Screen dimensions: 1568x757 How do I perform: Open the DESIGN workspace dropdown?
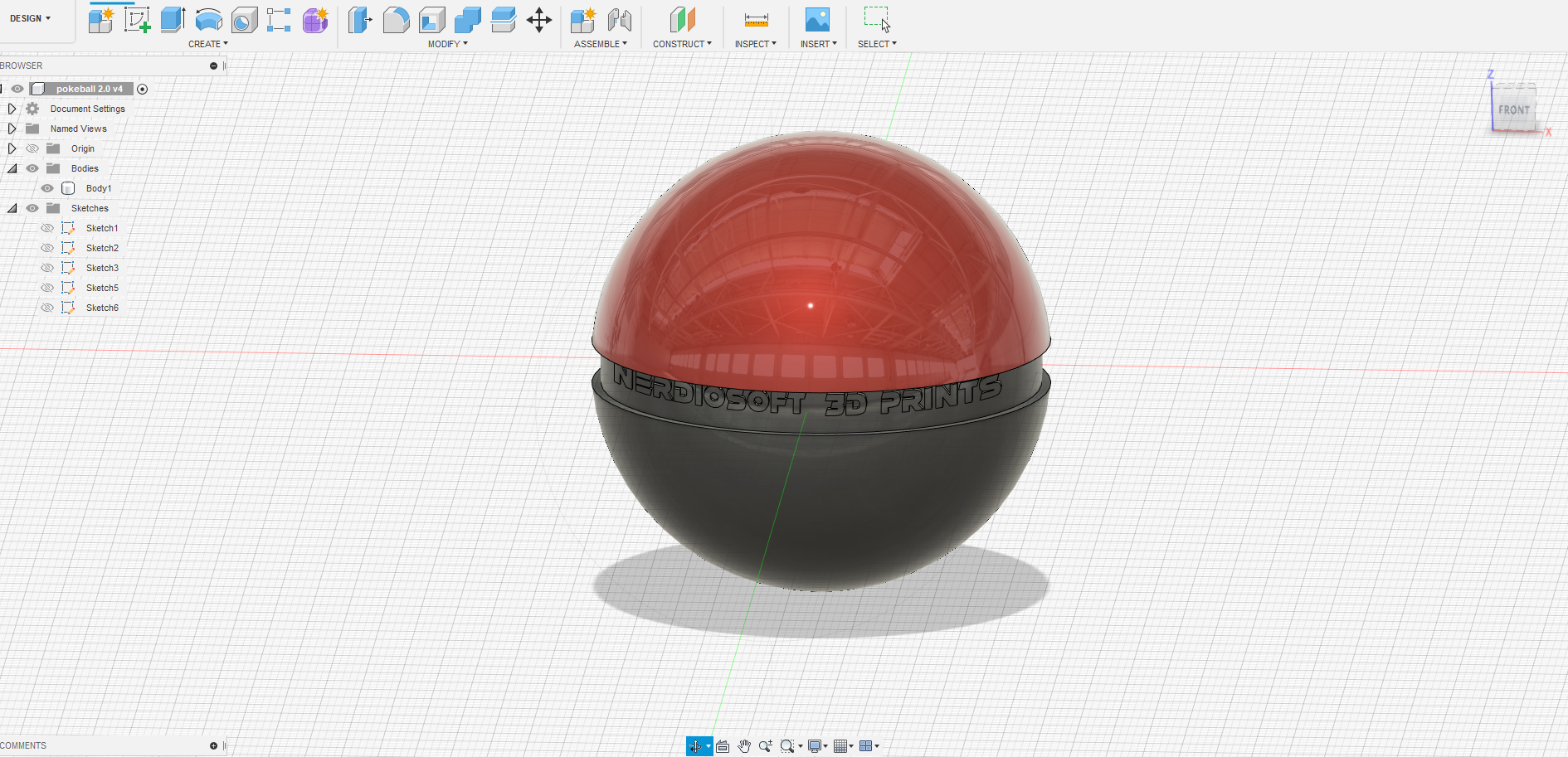click(x=31, y=18)
